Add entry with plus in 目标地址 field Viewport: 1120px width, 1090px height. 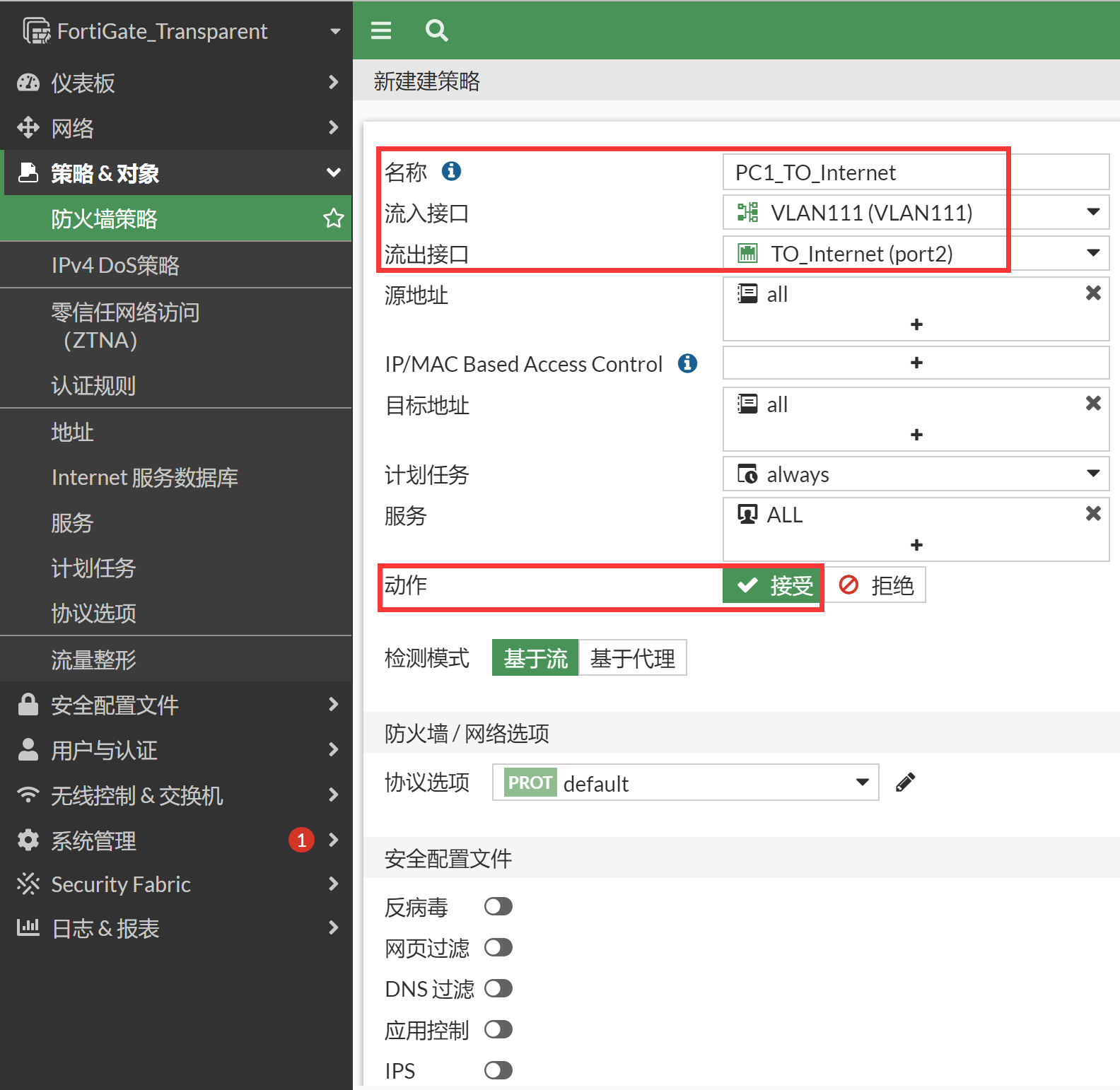tap(916, 435)
